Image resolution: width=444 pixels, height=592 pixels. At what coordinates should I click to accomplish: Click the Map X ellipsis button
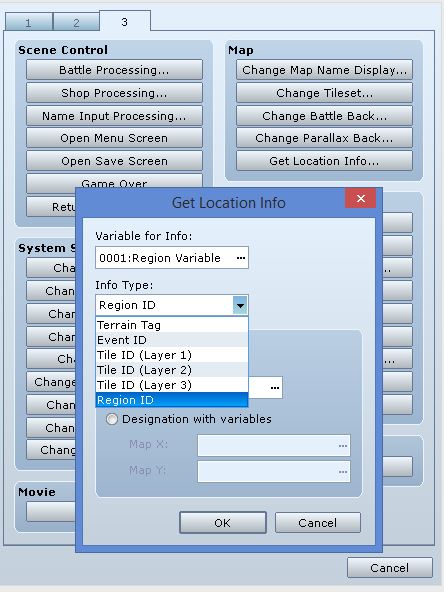click(x=342, y=446)
